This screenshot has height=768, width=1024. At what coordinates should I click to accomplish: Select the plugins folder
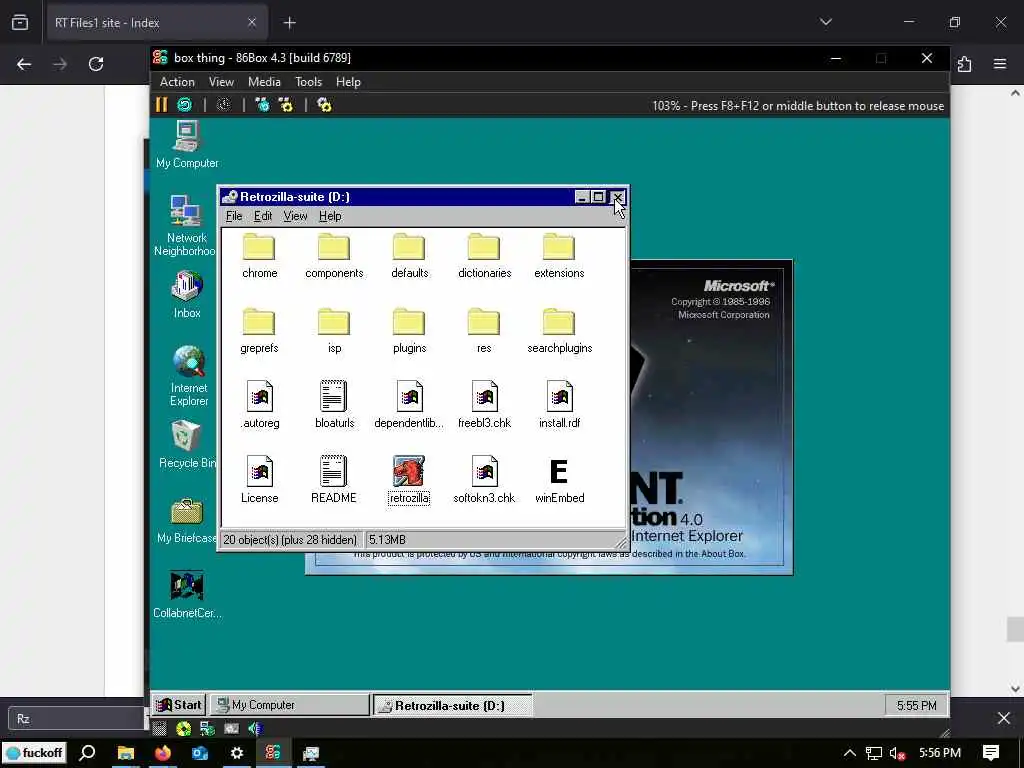point(409,331)
